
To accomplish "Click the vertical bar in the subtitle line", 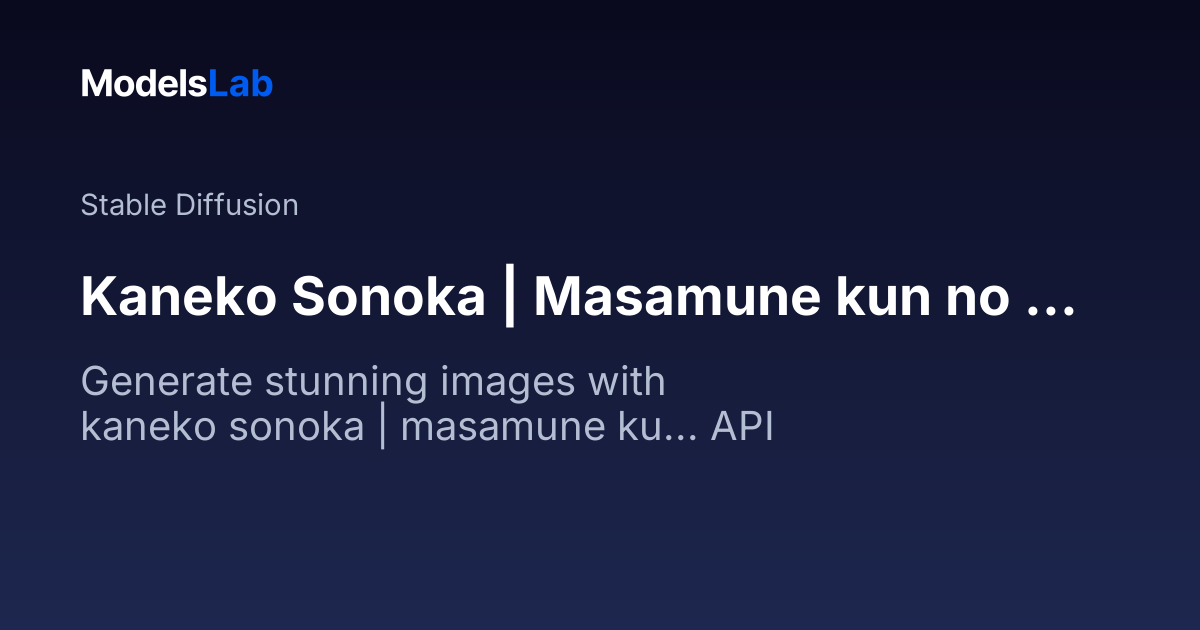I will (383, 427).
